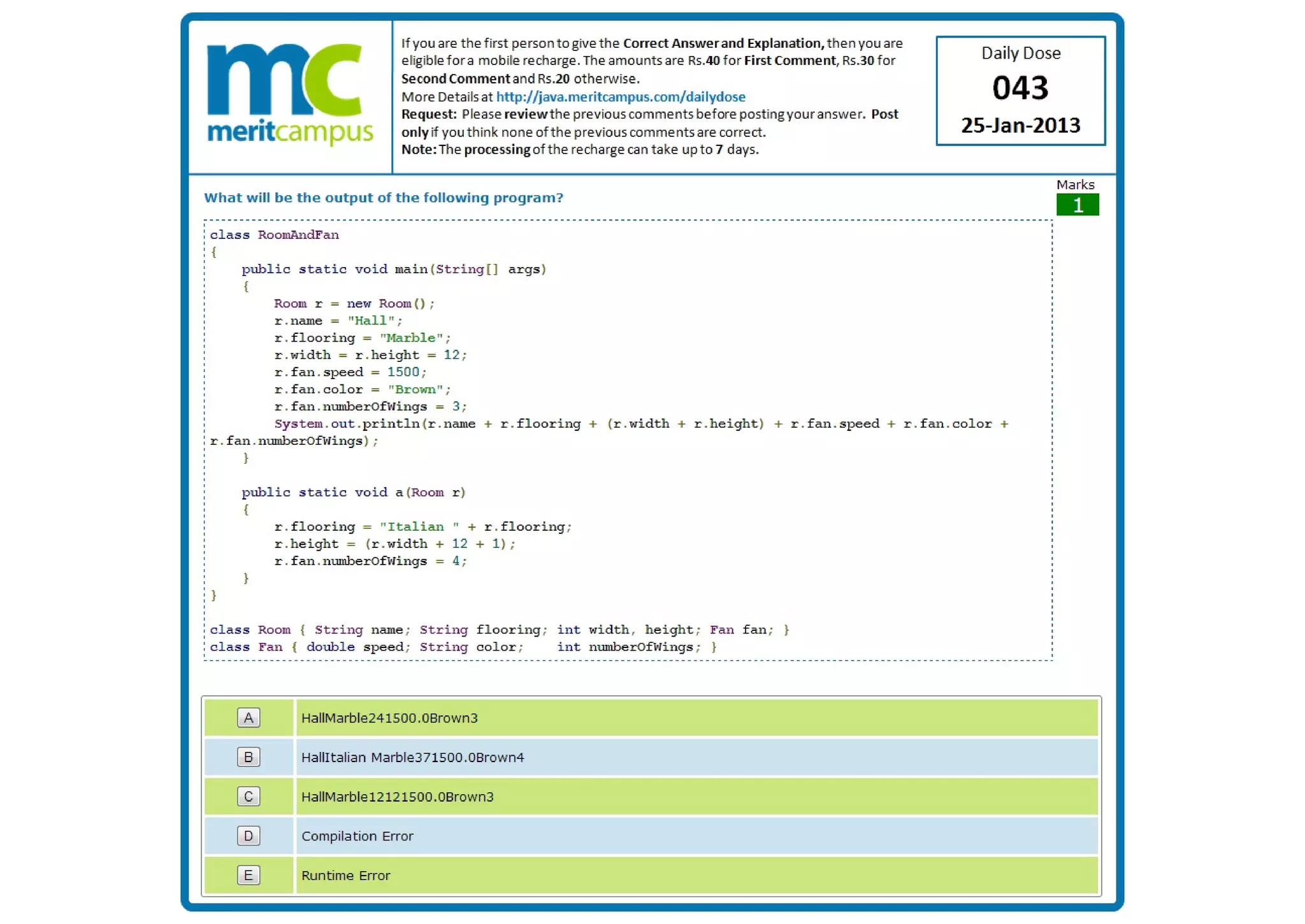Click the class Fan declaration line

[x=463, y=647]
